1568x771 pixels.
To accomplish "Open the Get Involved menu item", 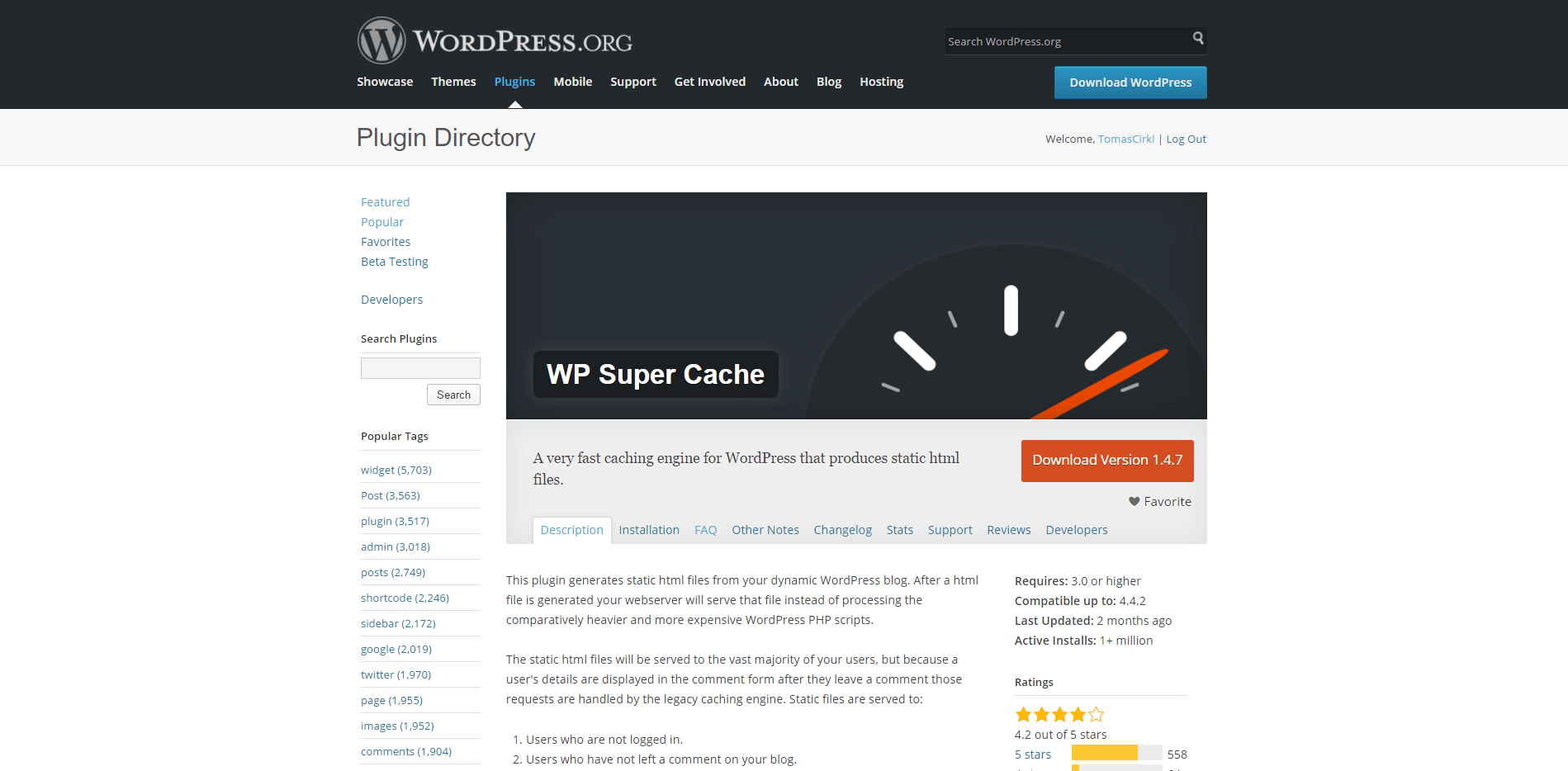I will point(710,82).
